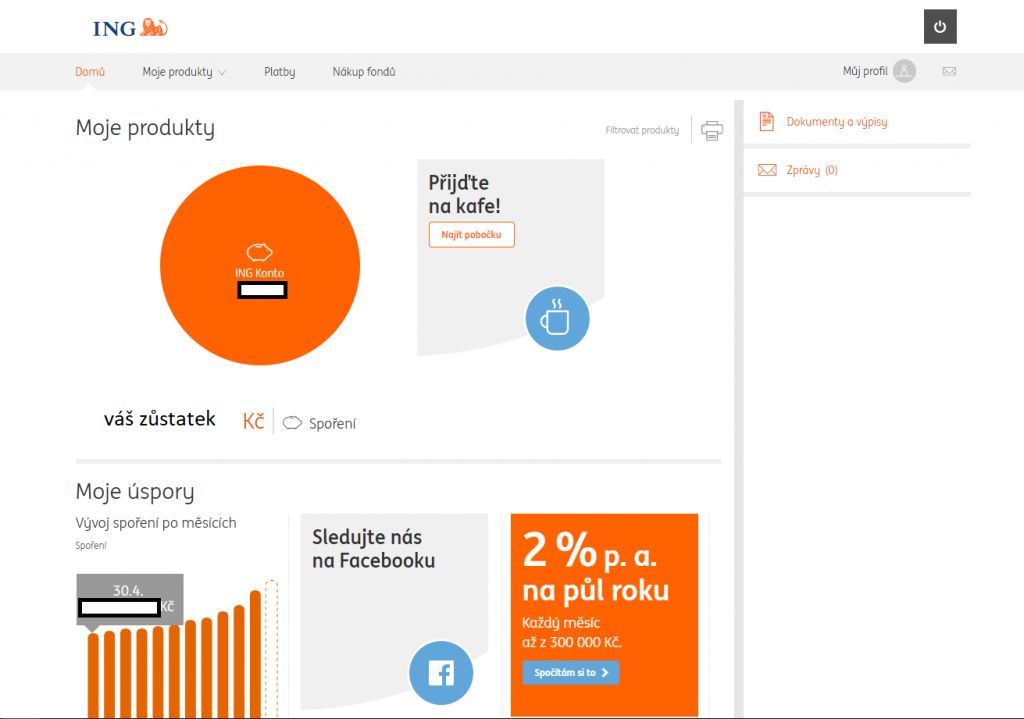Image resolution: width=1024 pixels, height=719 pixels.
Task: Open the Sledujte nás na Facebooku banner
Action: point(394,611)
